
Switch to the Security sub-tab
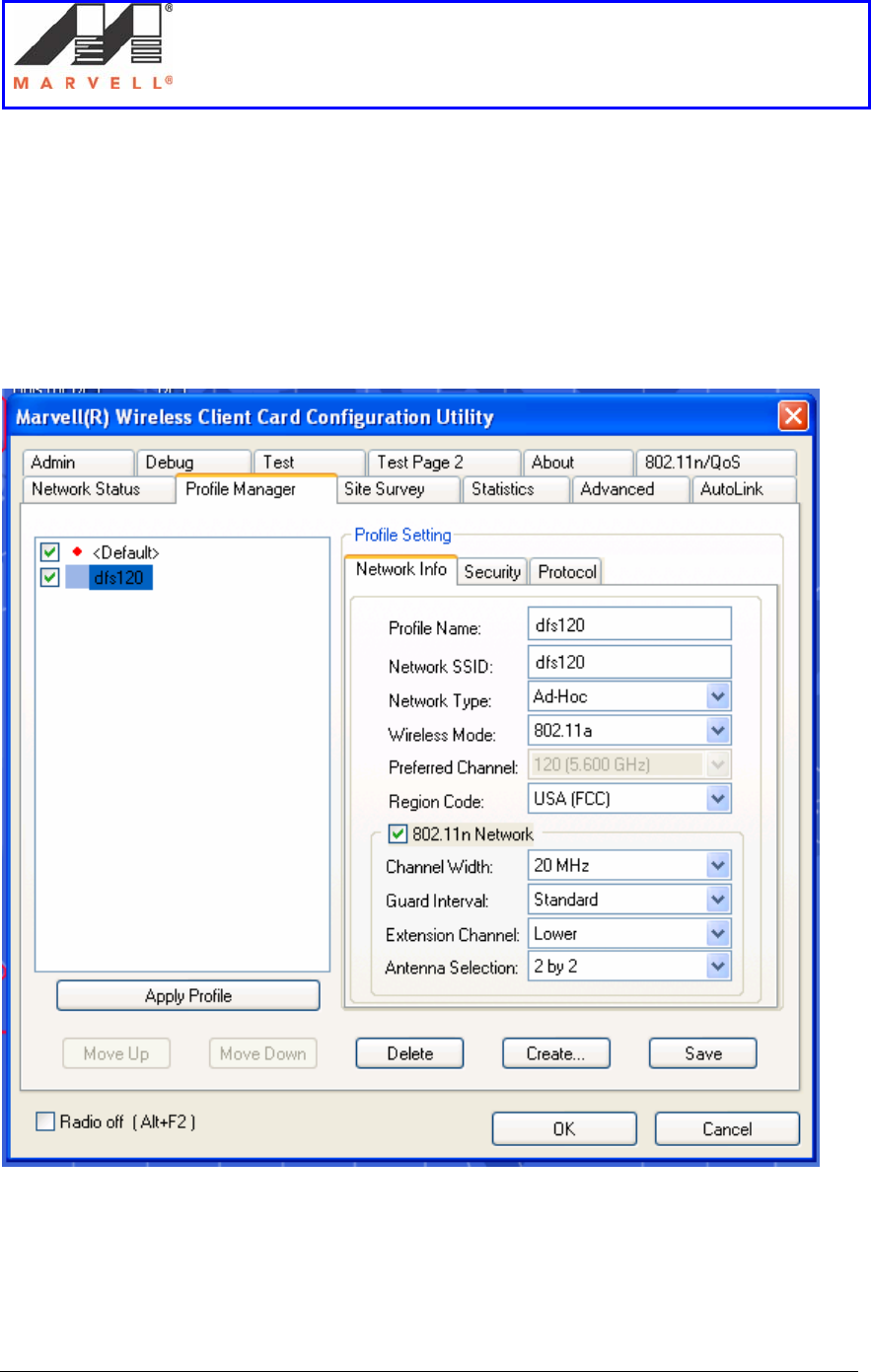[492, 572]
